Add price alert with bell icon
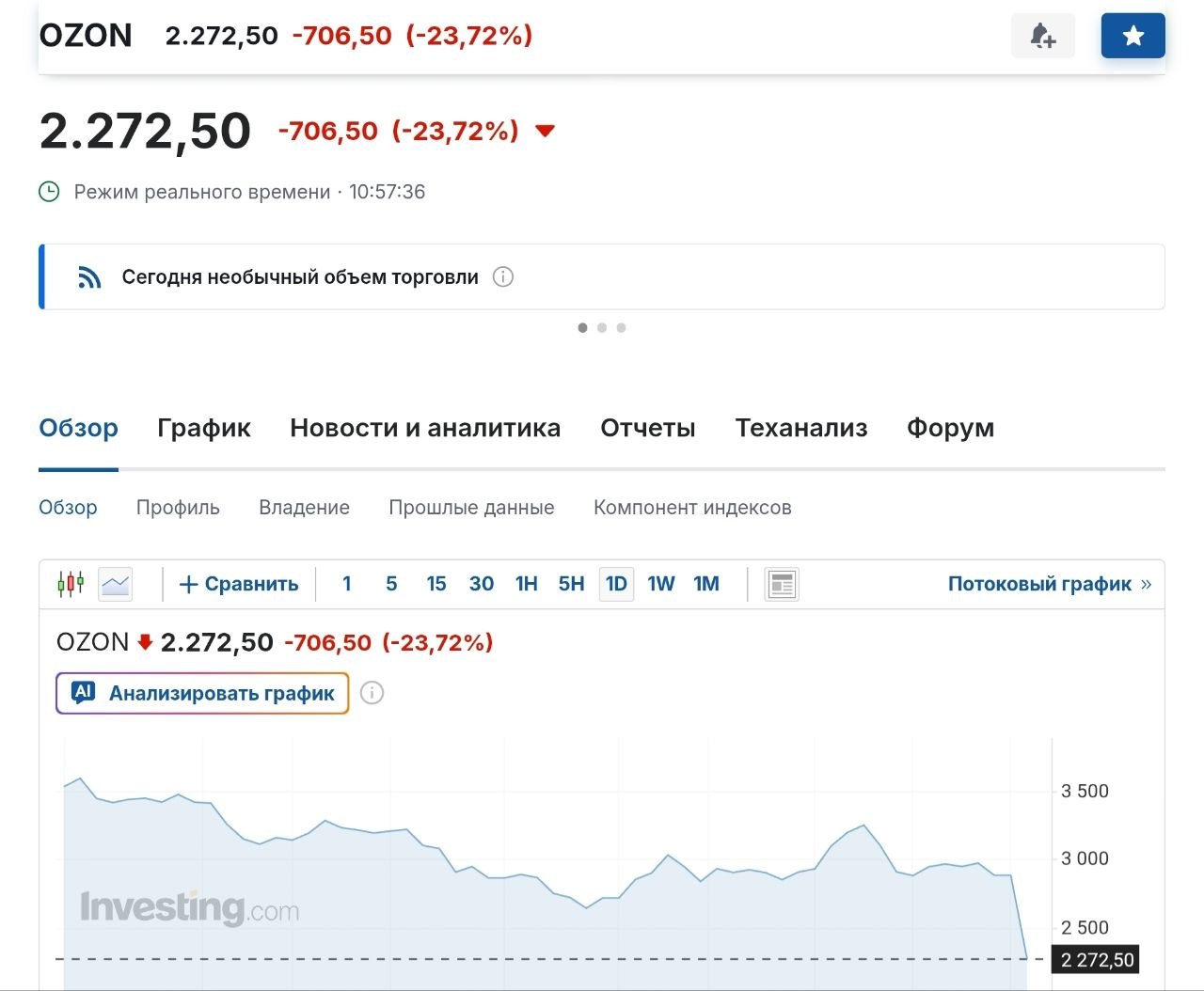1204x991 pixels. (1042, 37)
